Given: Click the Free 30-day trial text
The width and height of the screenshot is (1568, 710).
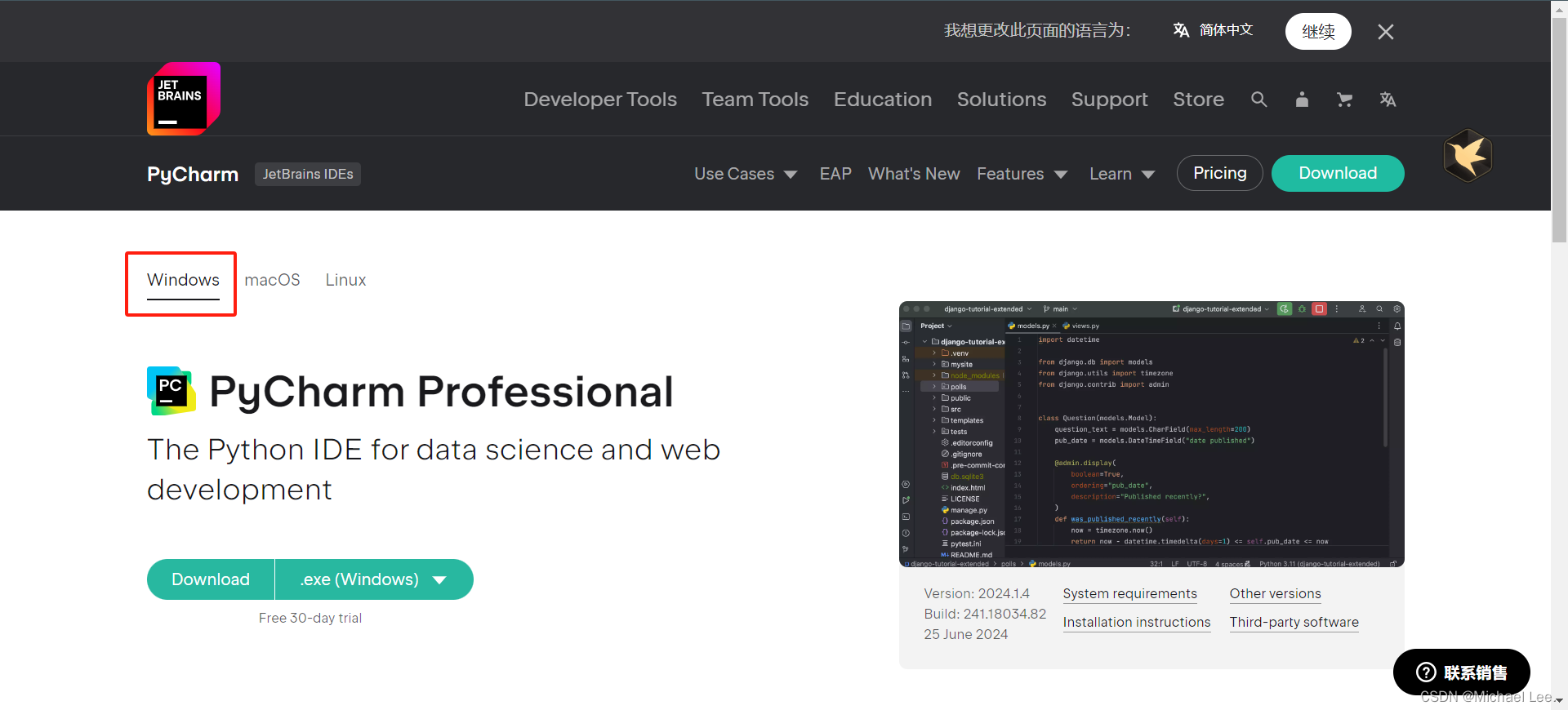Looking at the screenshot, I should click(310, 618).
